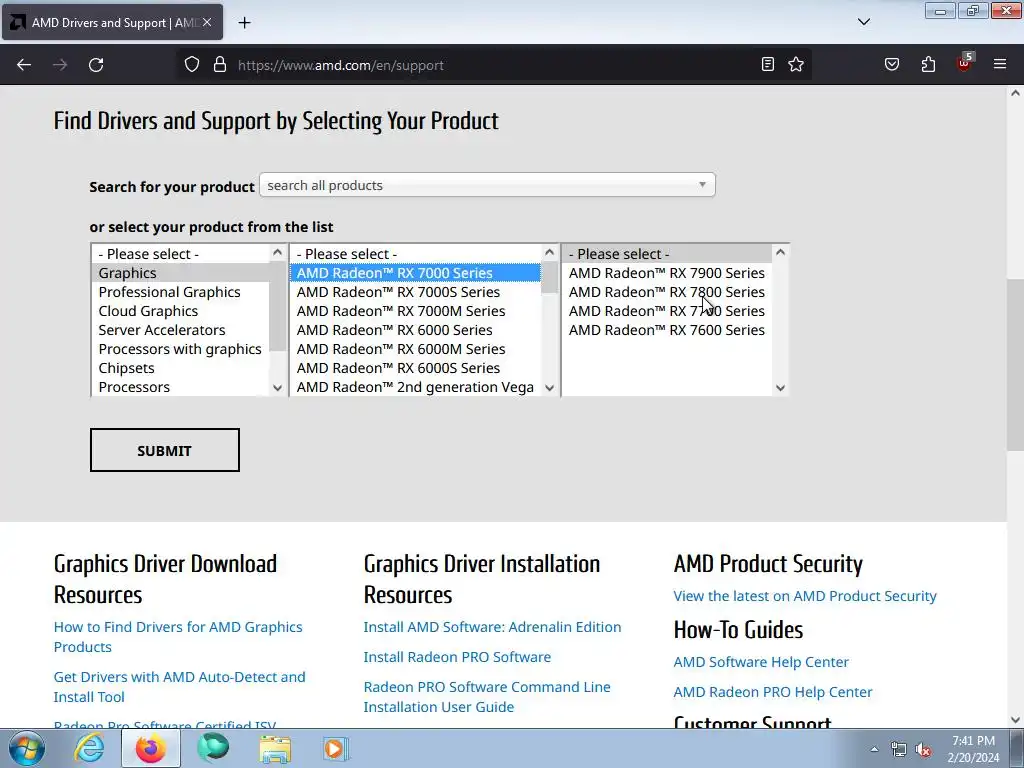Image resolution: width=1024 pixels, height=768 pixels.
Task: Select AMD Radeon RX 6000S Series
Action: [x=415, y=368]
